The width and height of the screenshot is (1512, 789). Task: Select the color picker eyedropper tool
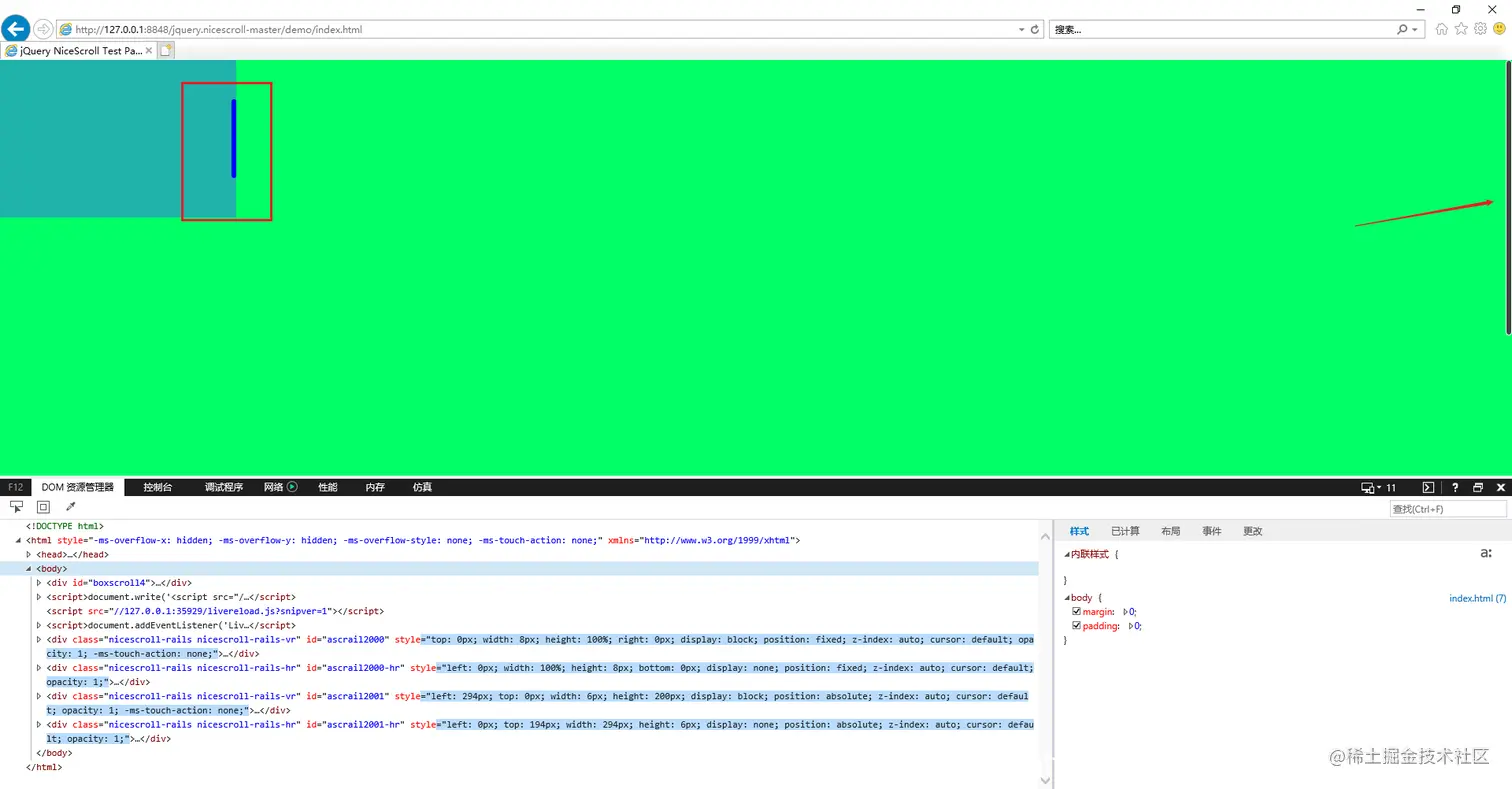[x=70, y=507]
